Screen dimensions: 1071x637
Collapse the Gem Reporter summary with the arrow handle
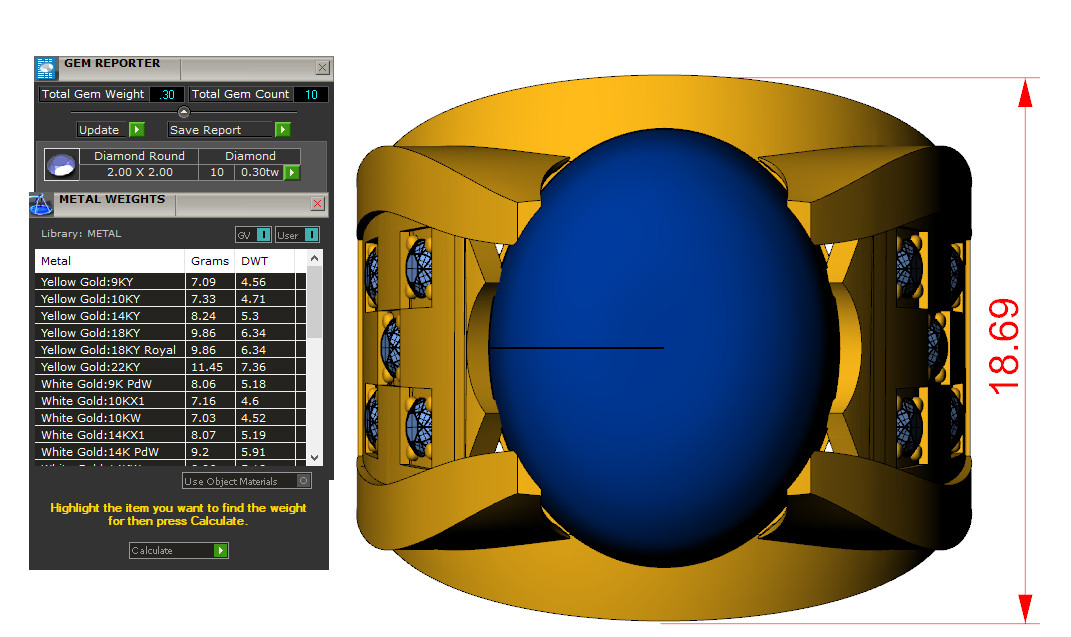pyautogui.click(x=183, y=112)
